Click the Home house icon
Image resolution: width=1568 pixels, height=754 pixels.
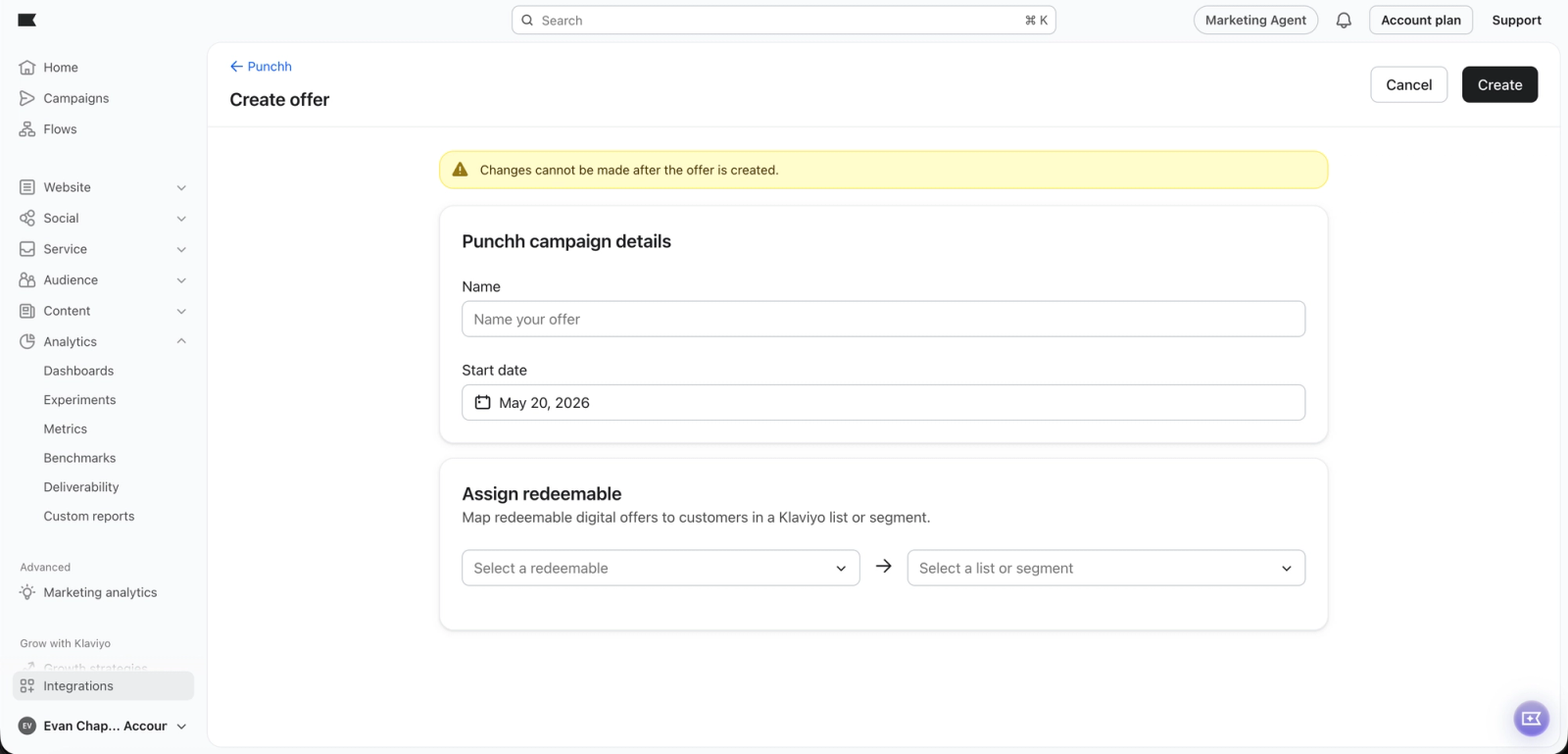27,68
